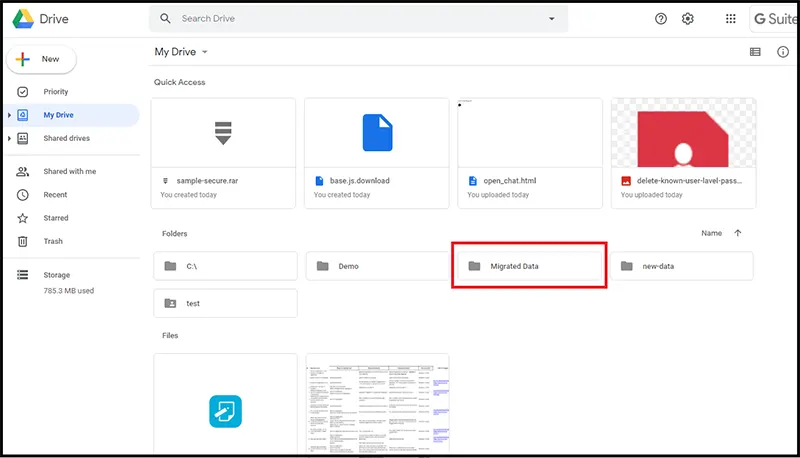Open the sample-secure.rar quick access card

(x=223, y=153)
